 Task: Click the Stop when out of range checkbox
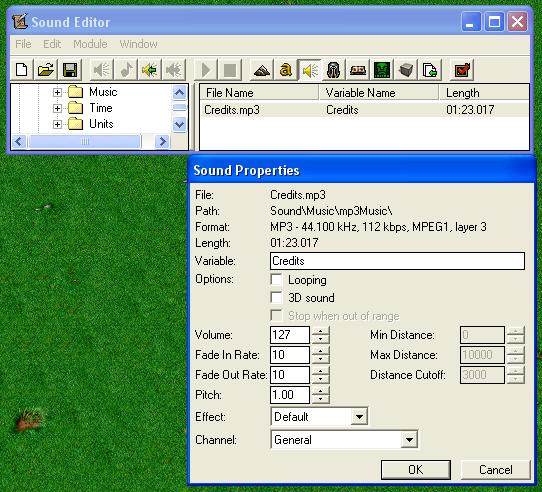[276, 315]
